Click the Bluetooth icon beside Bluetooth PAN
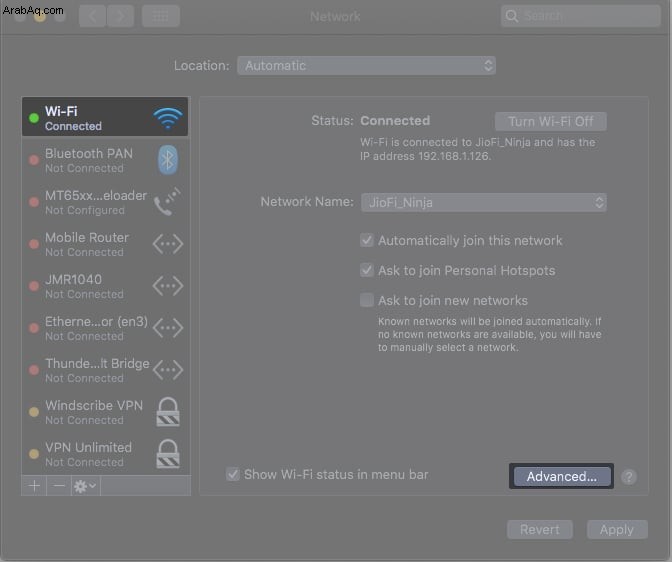 (x=168, y=160)
